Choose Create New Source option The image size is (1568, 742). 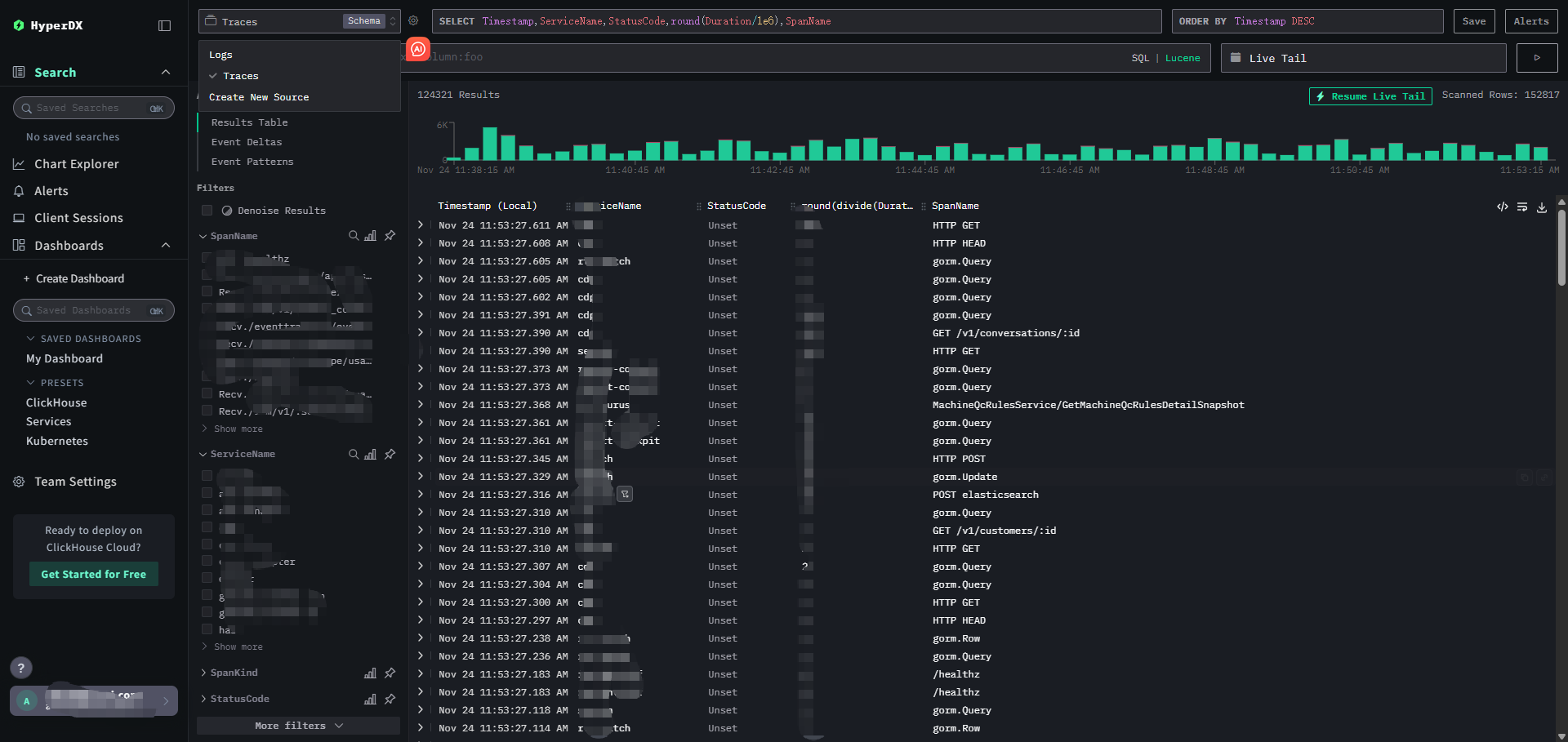pos(259,97)
